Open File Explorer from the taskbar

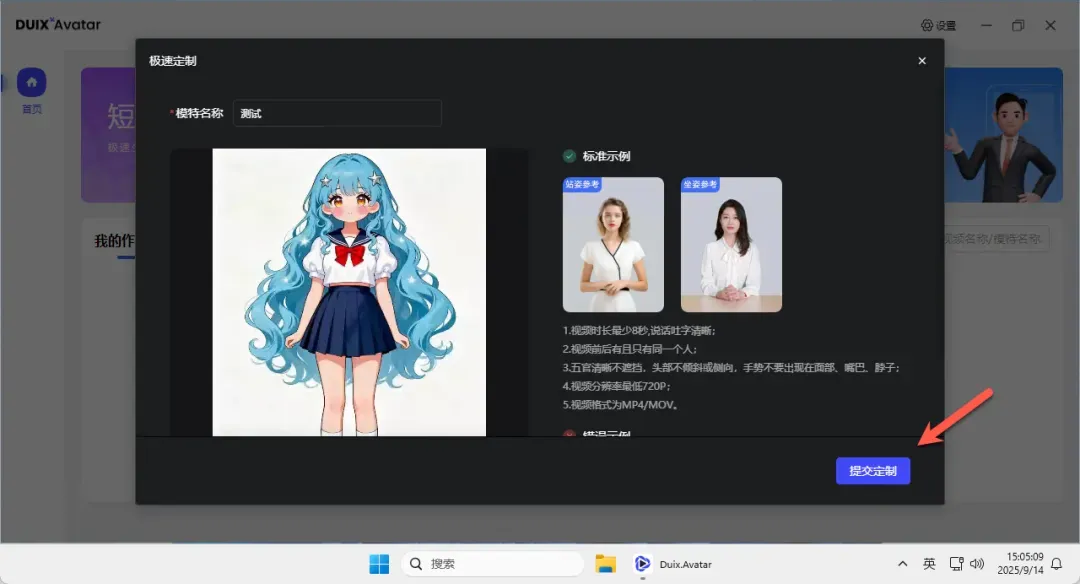point(605,564)
